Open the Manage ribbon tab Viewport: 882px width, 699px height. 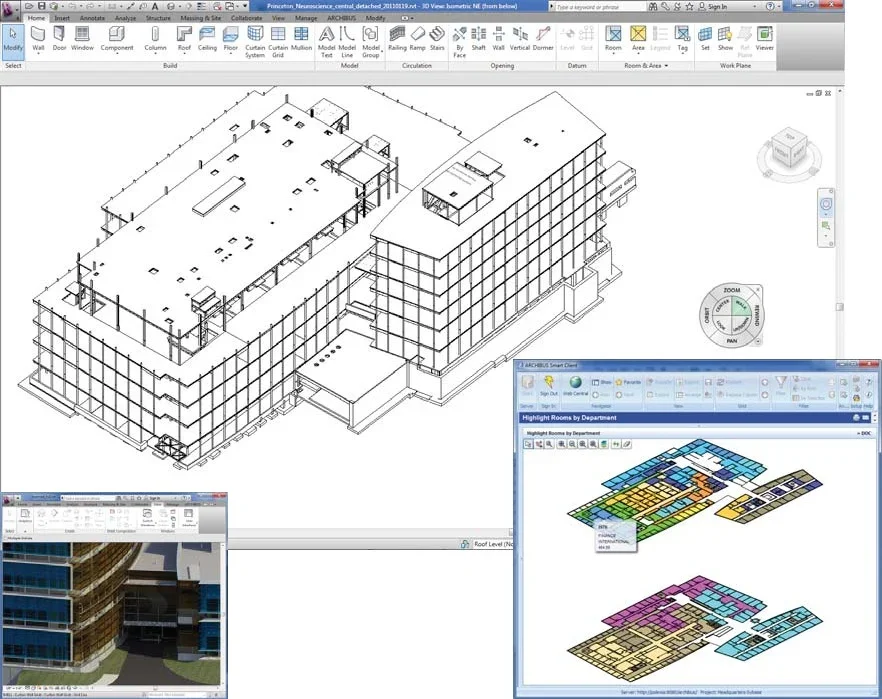point(306,18)
